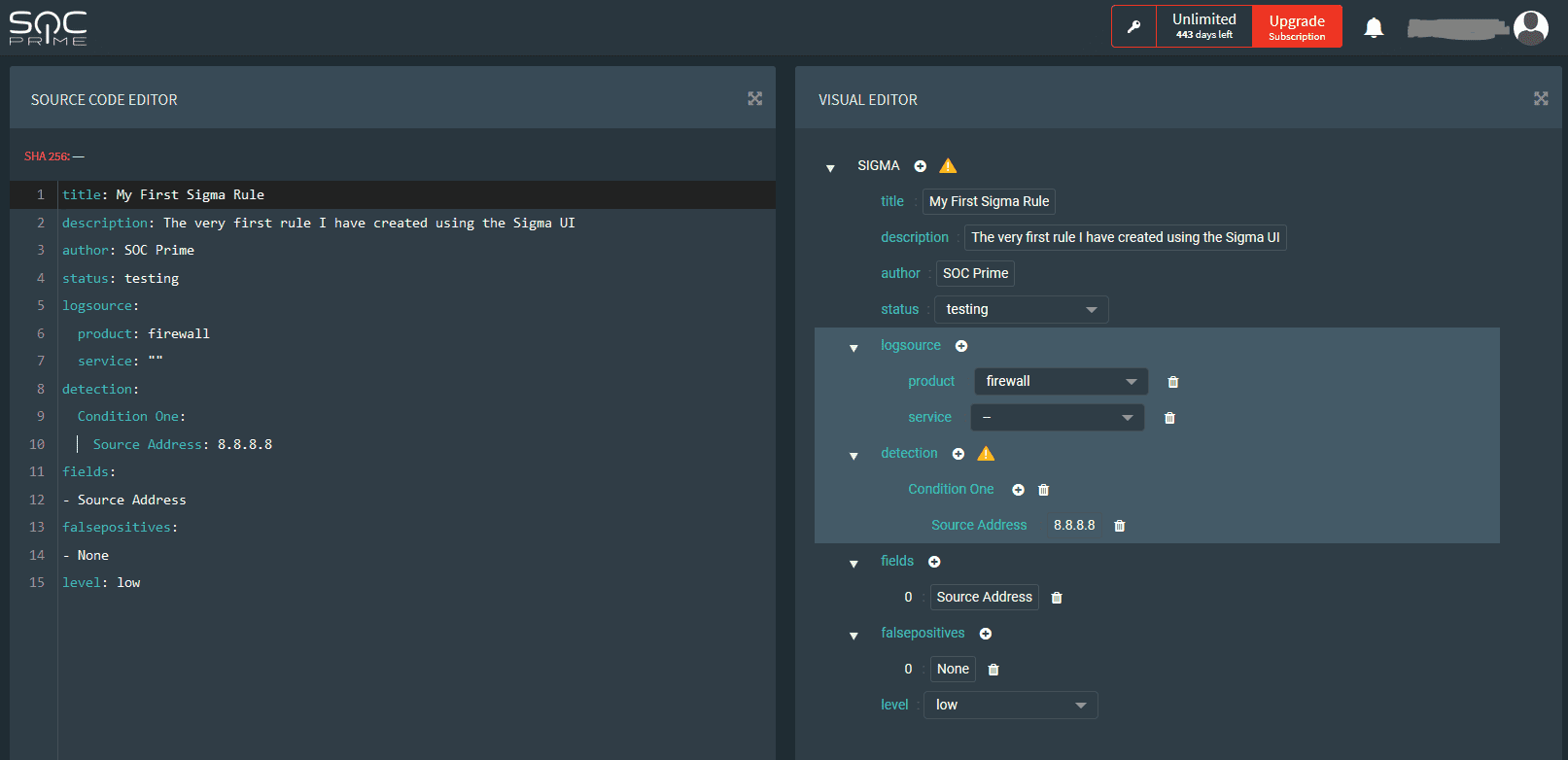Click the Upgrade Subscription button
The image size is (1568, 760).
(1297, 27)
